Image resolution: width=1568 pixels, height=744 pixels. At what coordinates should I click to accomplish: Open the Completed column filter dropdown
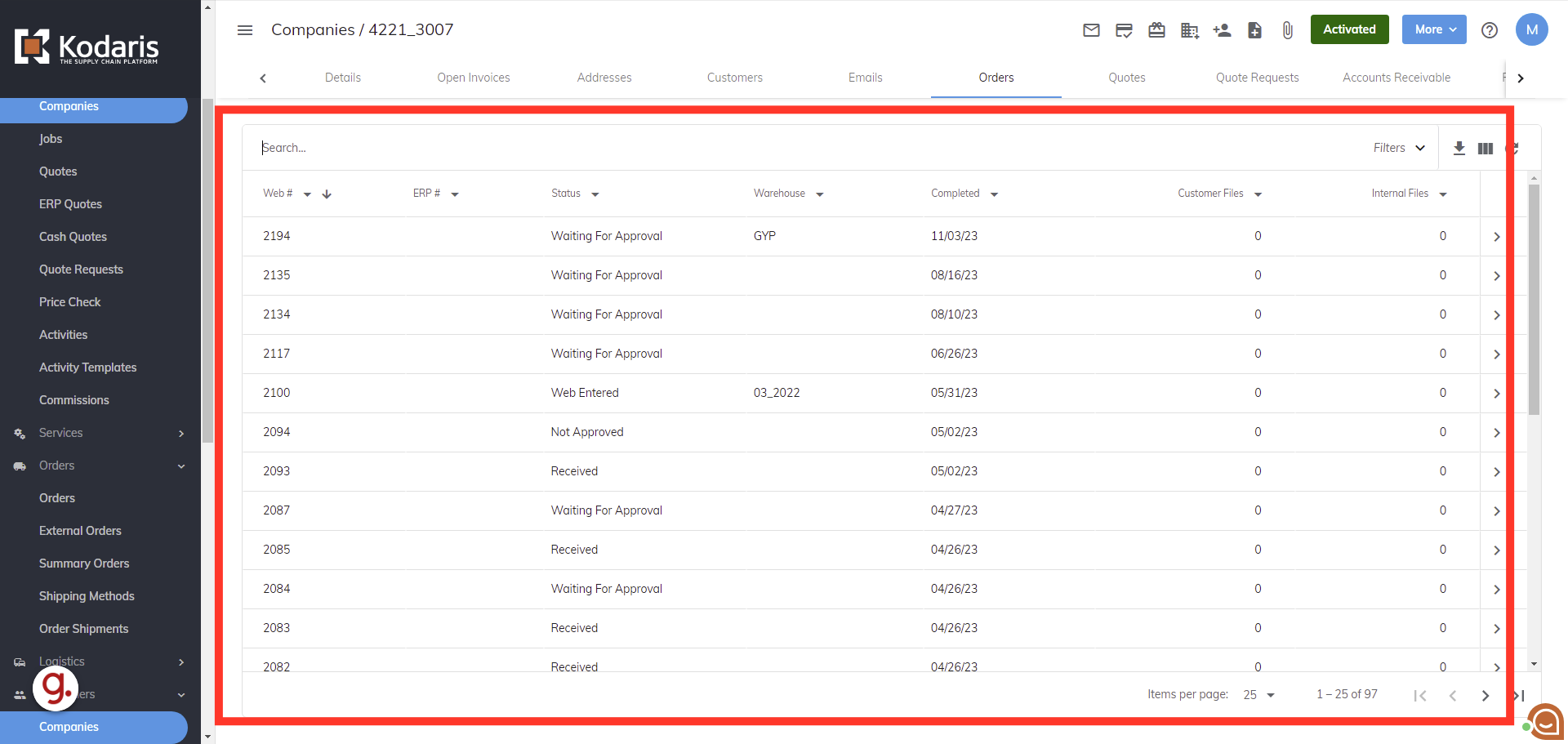(994, 194)
